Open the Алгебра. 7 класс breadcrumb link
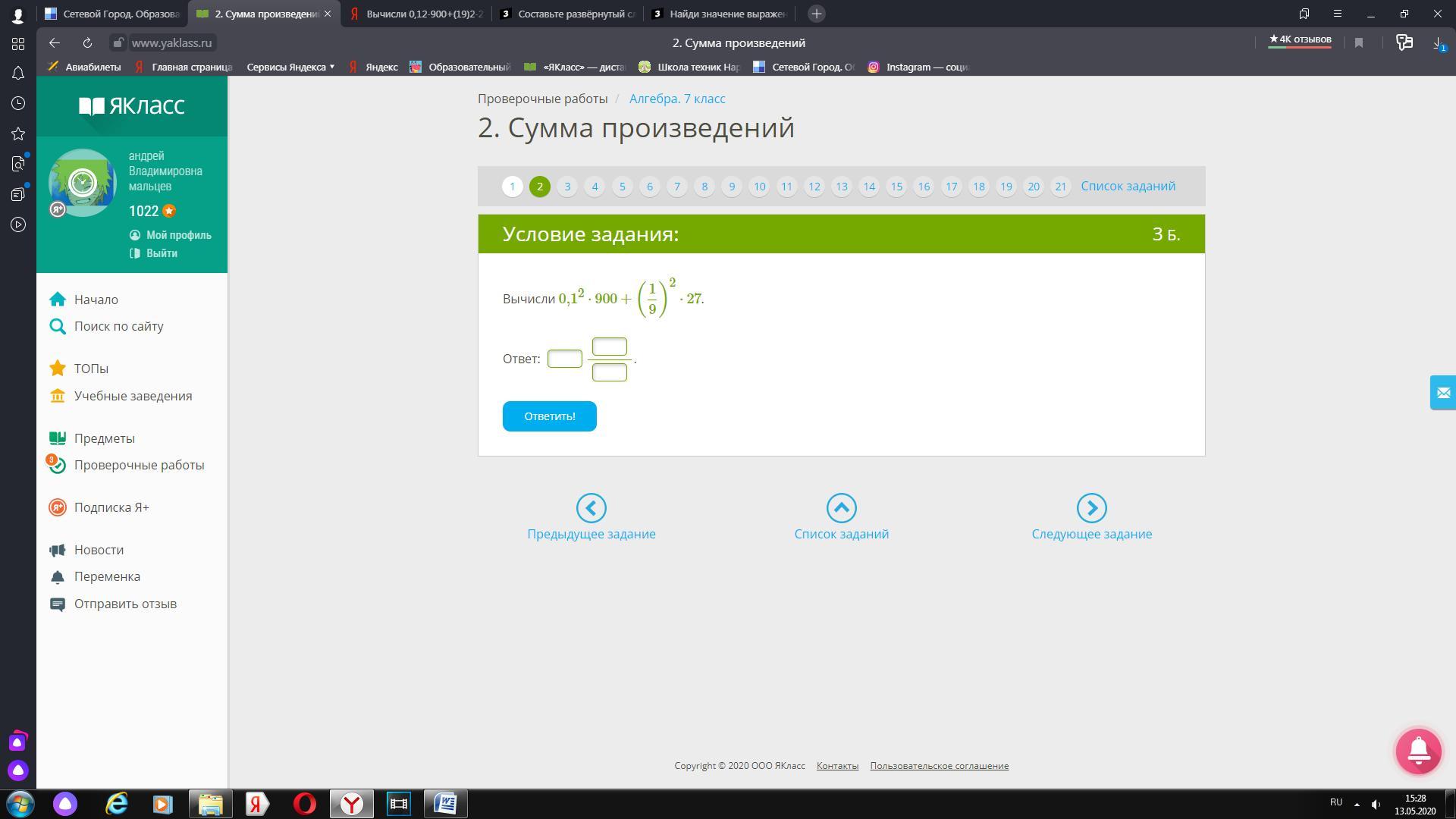 click(x=676, y=99)
